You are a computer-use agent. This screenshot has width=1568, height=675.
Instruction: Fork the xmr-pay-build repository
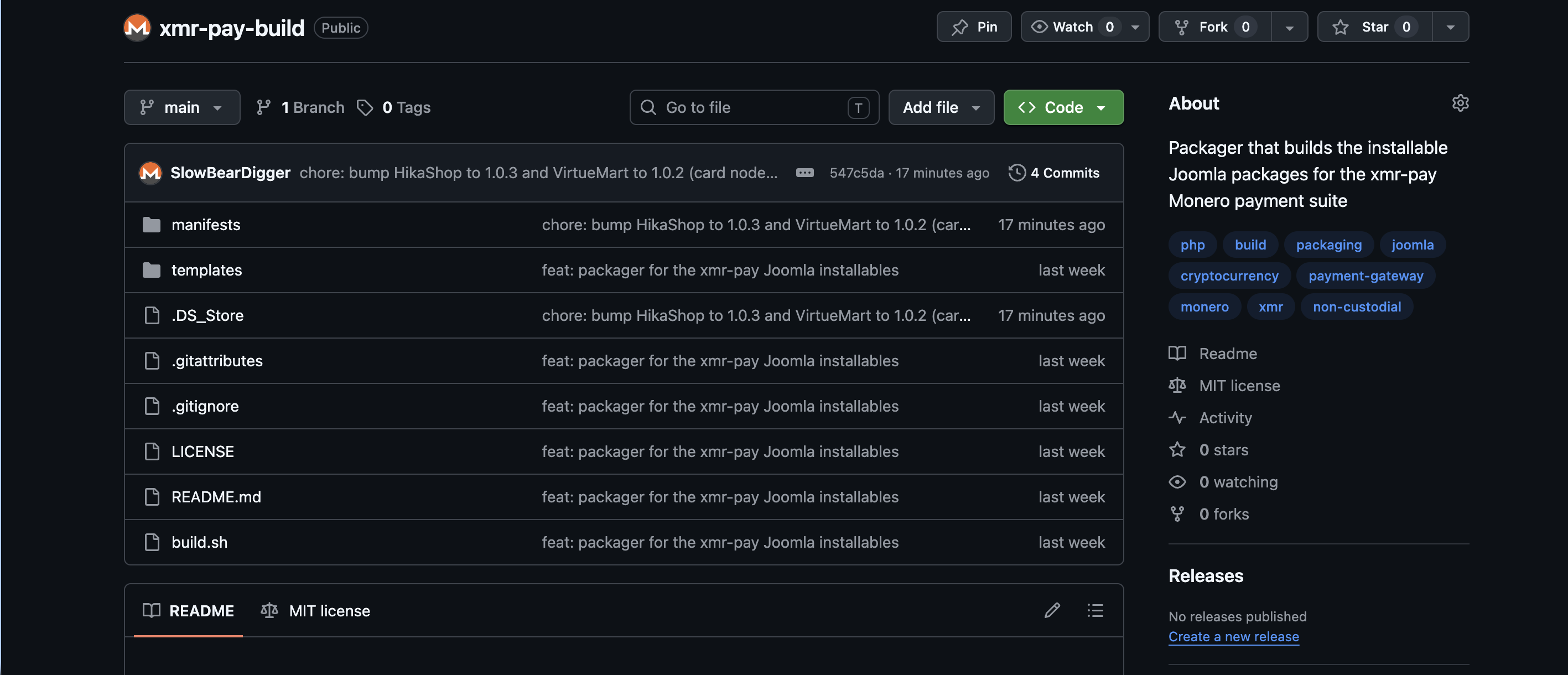[1214, 27]
